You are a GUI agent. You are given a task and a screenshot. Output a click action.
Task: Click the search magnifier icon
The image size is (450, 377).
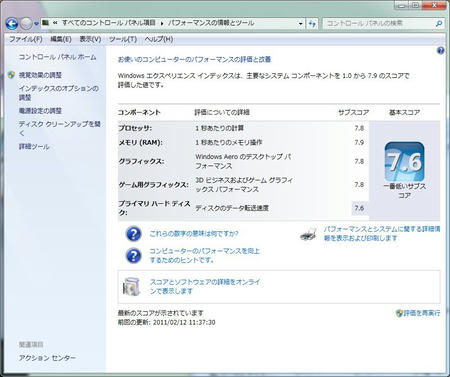point(439,23)
